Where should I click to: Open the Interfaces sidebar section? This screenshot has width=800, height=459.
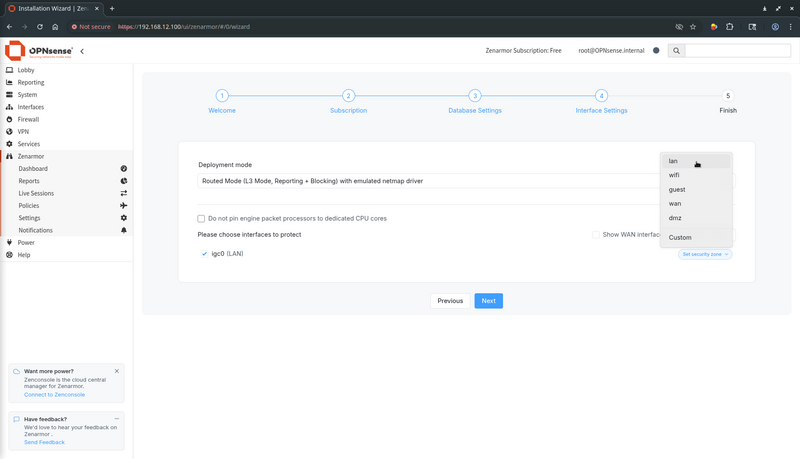click(x=31, y=107)
